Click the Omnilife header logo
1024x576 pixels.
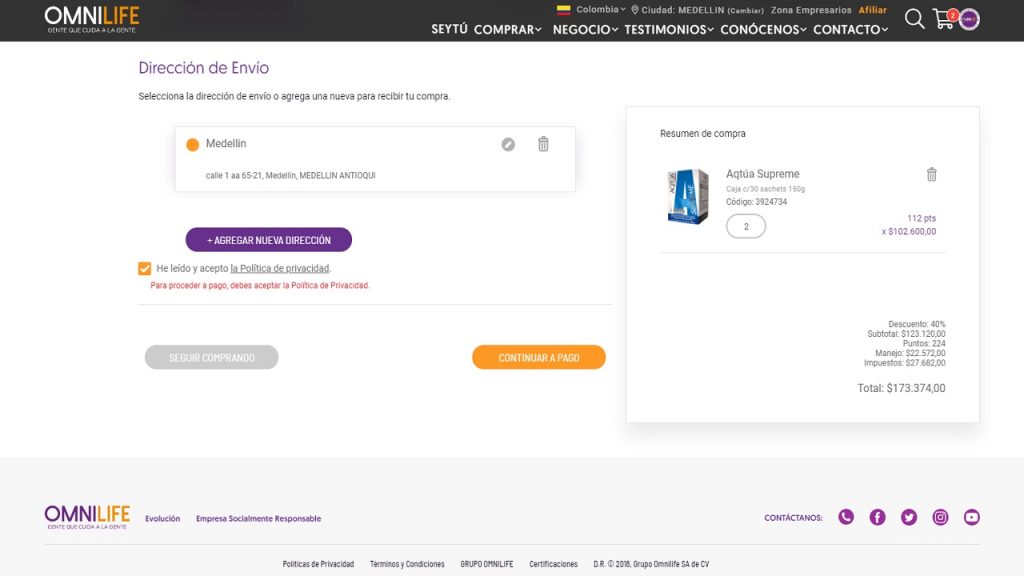92,20
